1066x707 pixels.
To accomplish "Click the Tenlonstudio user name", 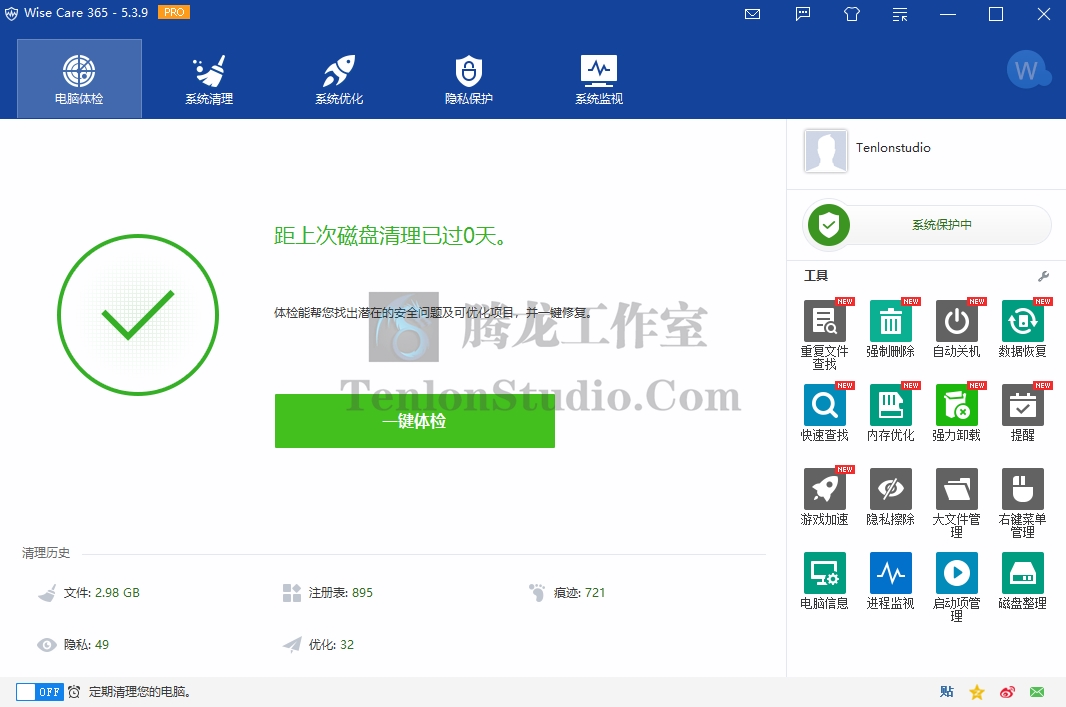I will point(893,148).
